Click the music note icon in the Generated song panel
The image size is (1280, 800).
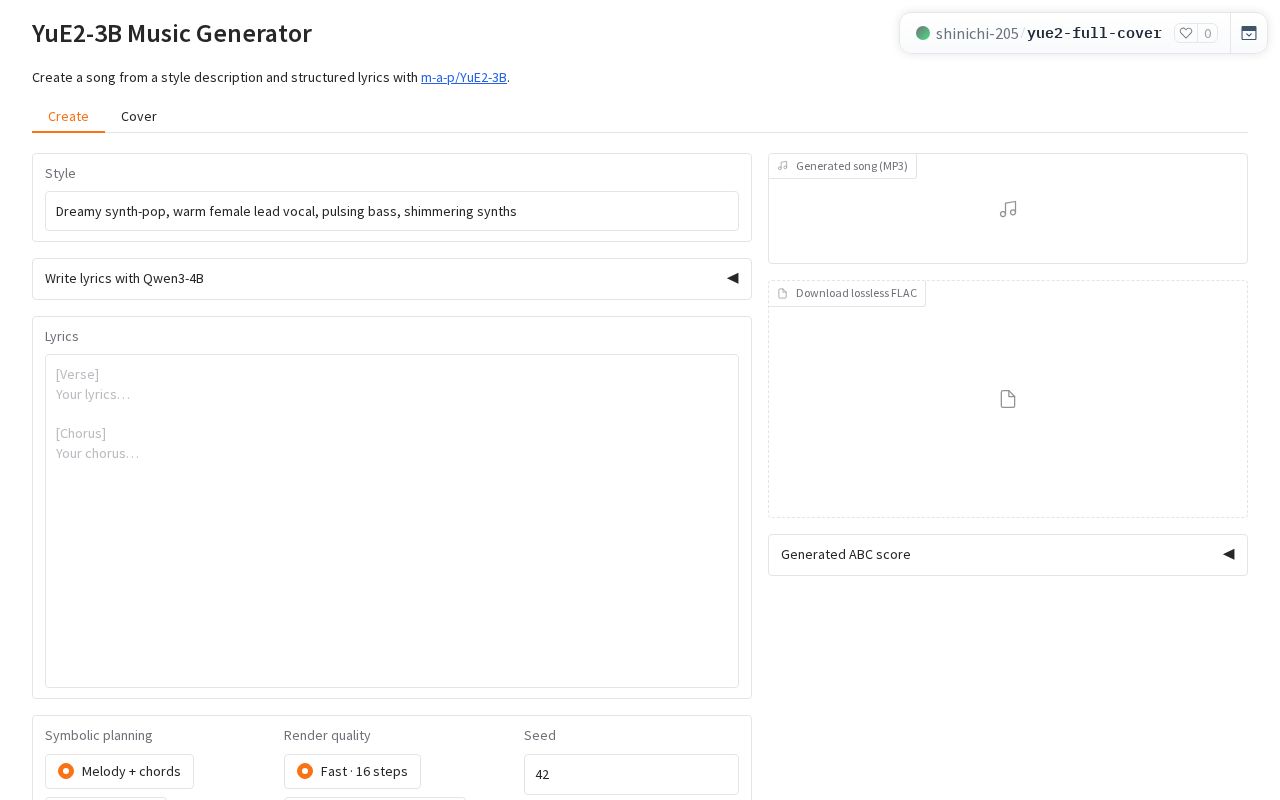click(1008, 209)
